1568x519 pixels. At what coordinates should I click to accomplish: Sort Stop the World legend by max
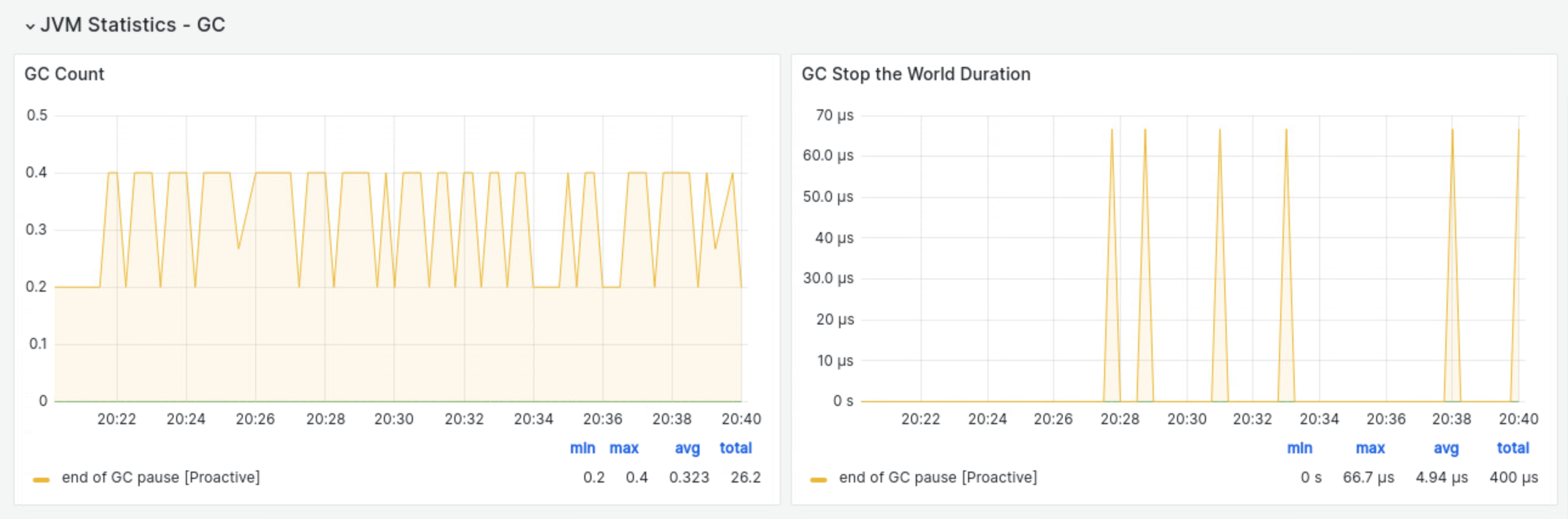[x=1370, y=448]
